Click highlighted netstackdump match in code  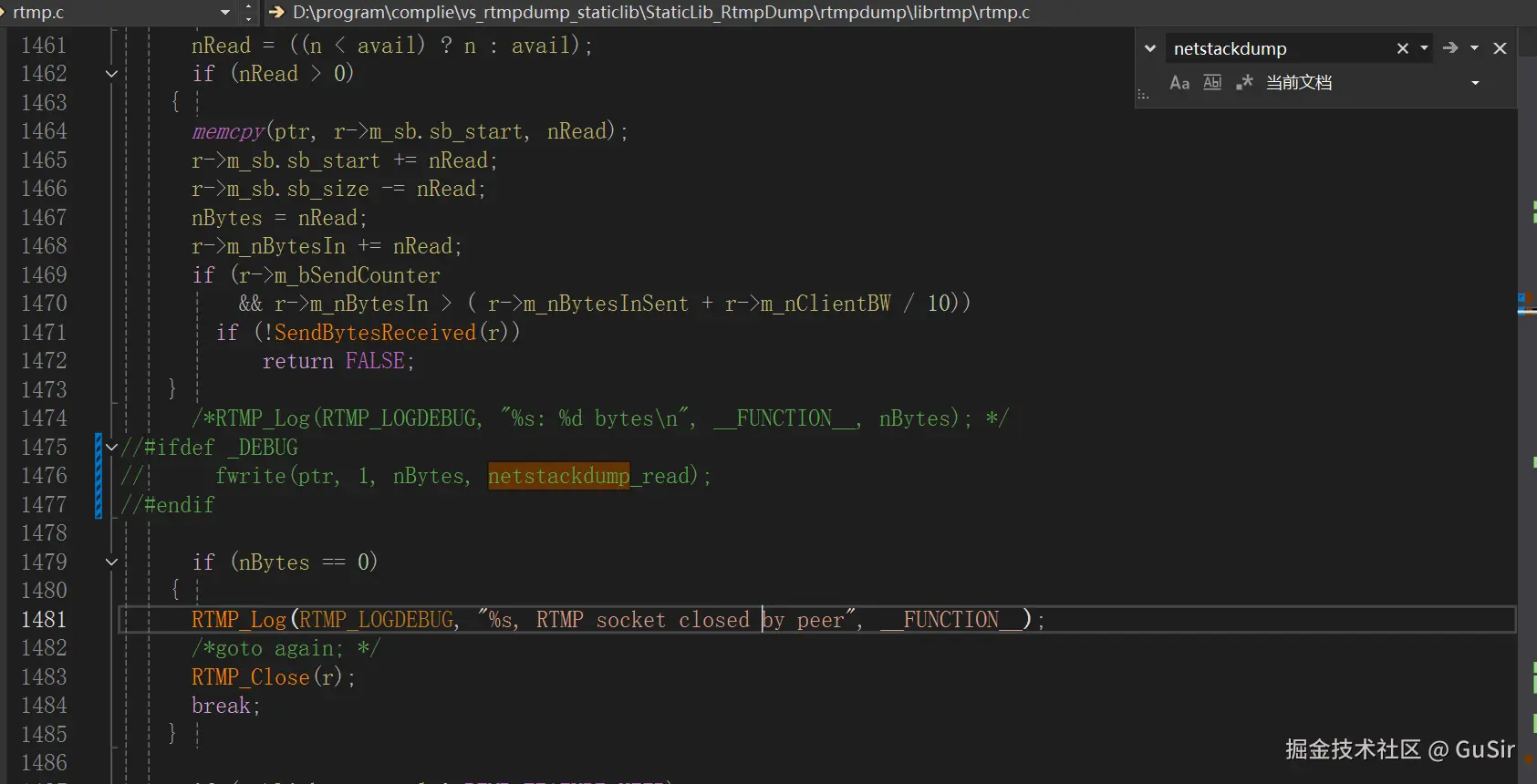point(559,476)
